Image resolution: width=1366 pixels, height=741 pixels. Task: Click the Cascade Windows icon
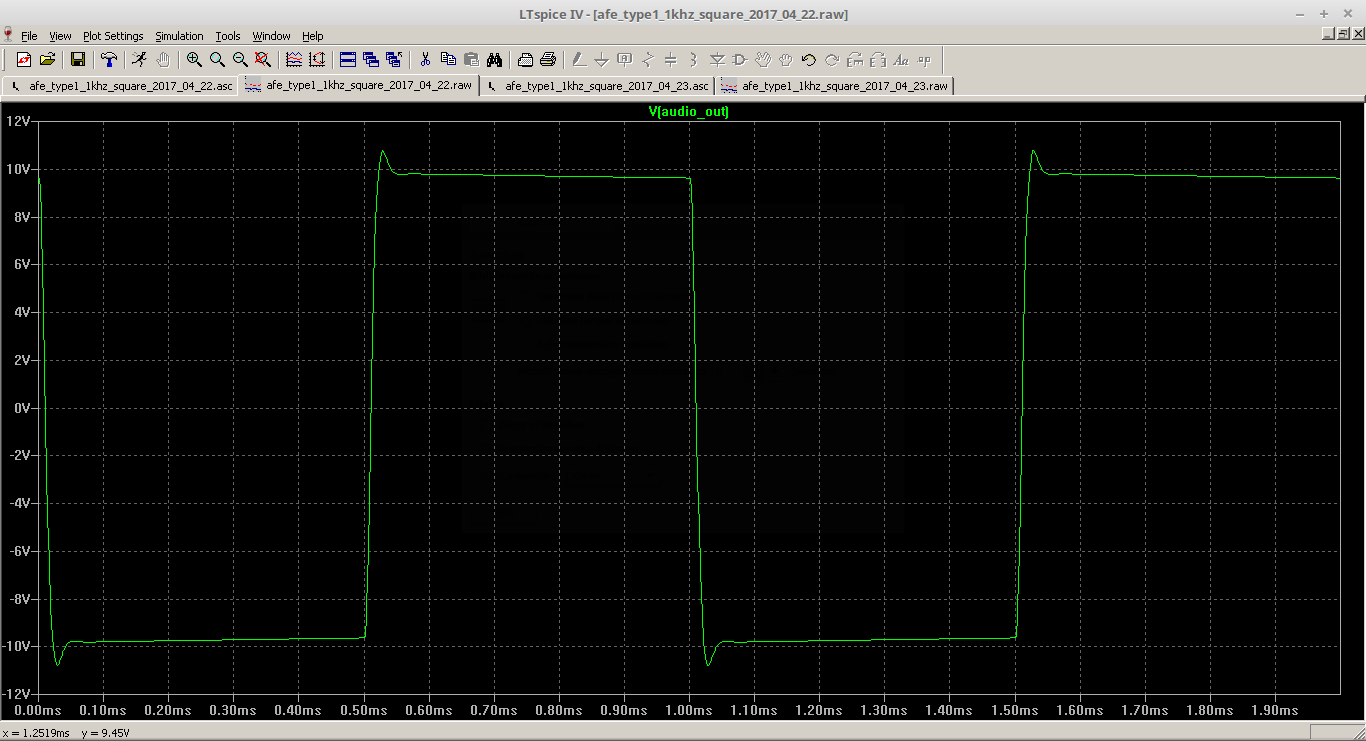point(370,60)
